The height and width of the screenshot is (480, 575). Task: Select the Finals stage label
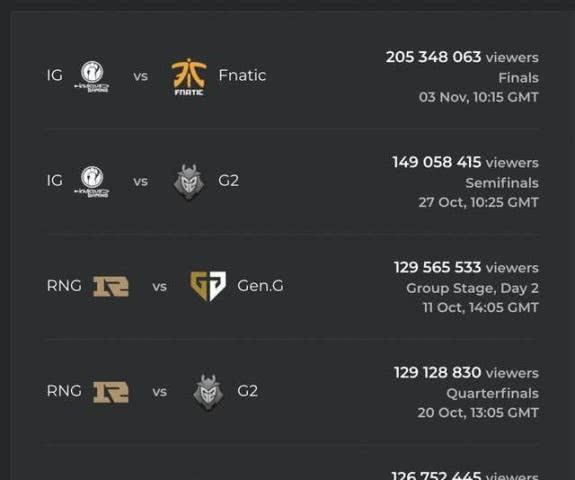point(519,78)
